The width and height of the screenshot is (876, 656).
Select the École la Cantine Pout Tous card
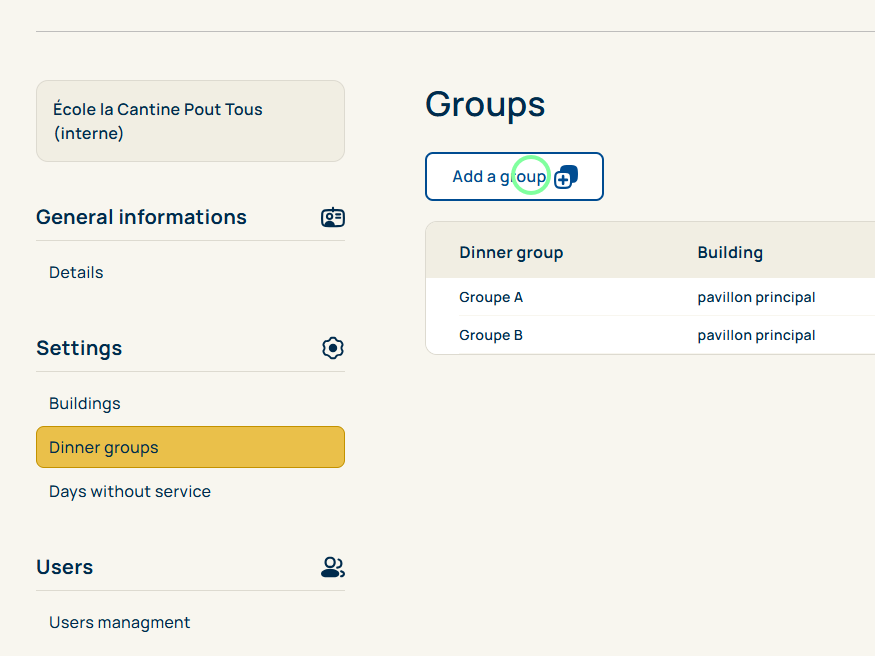pos(190,121)
